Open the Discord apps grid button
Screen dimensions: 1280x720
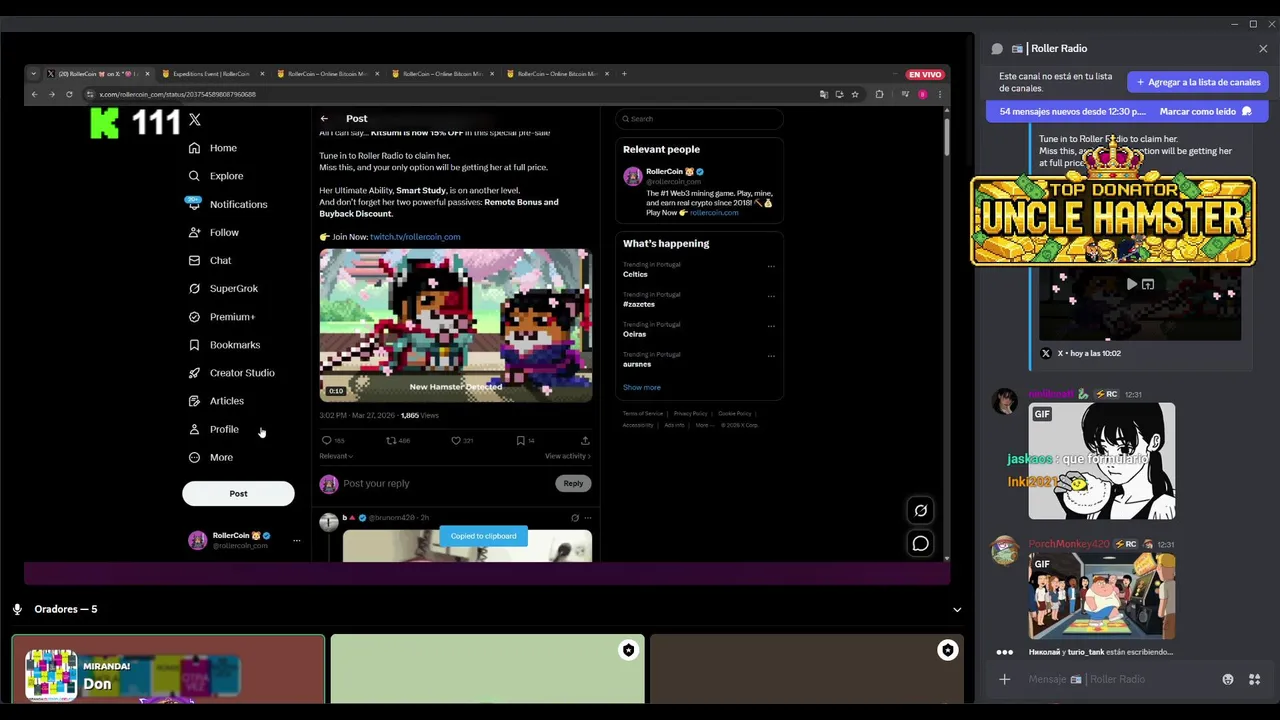click(x=1254, y=679)
